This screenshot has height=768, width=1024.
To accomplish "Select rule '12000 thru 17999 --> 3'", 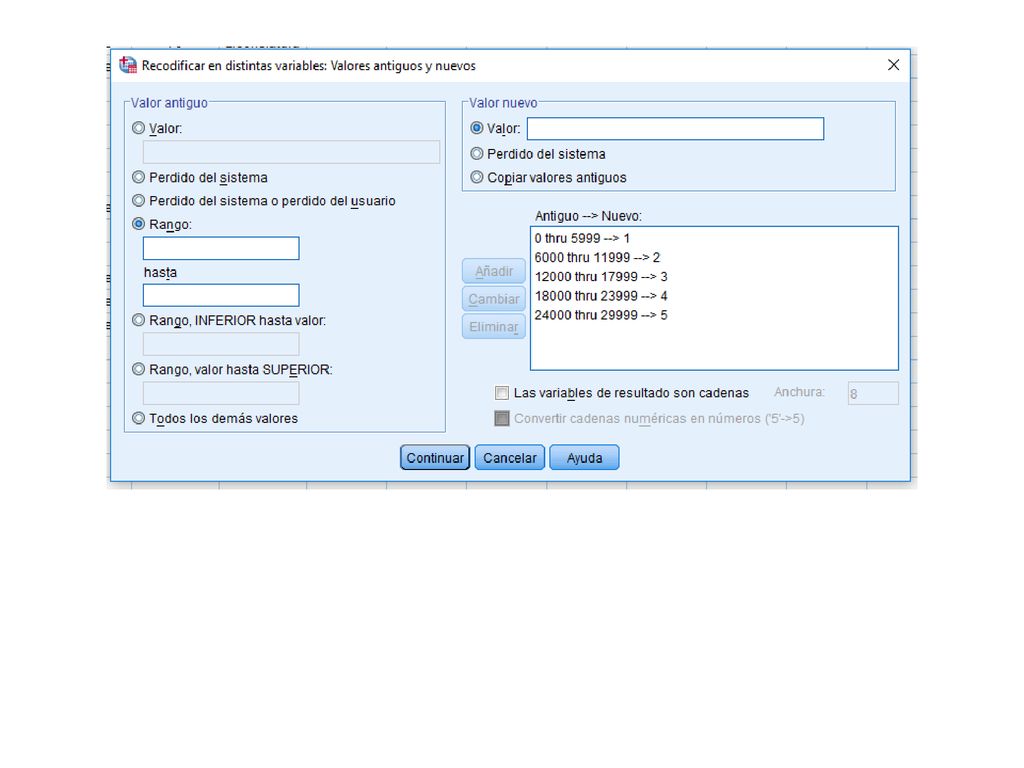I will [x=601, y=277].
